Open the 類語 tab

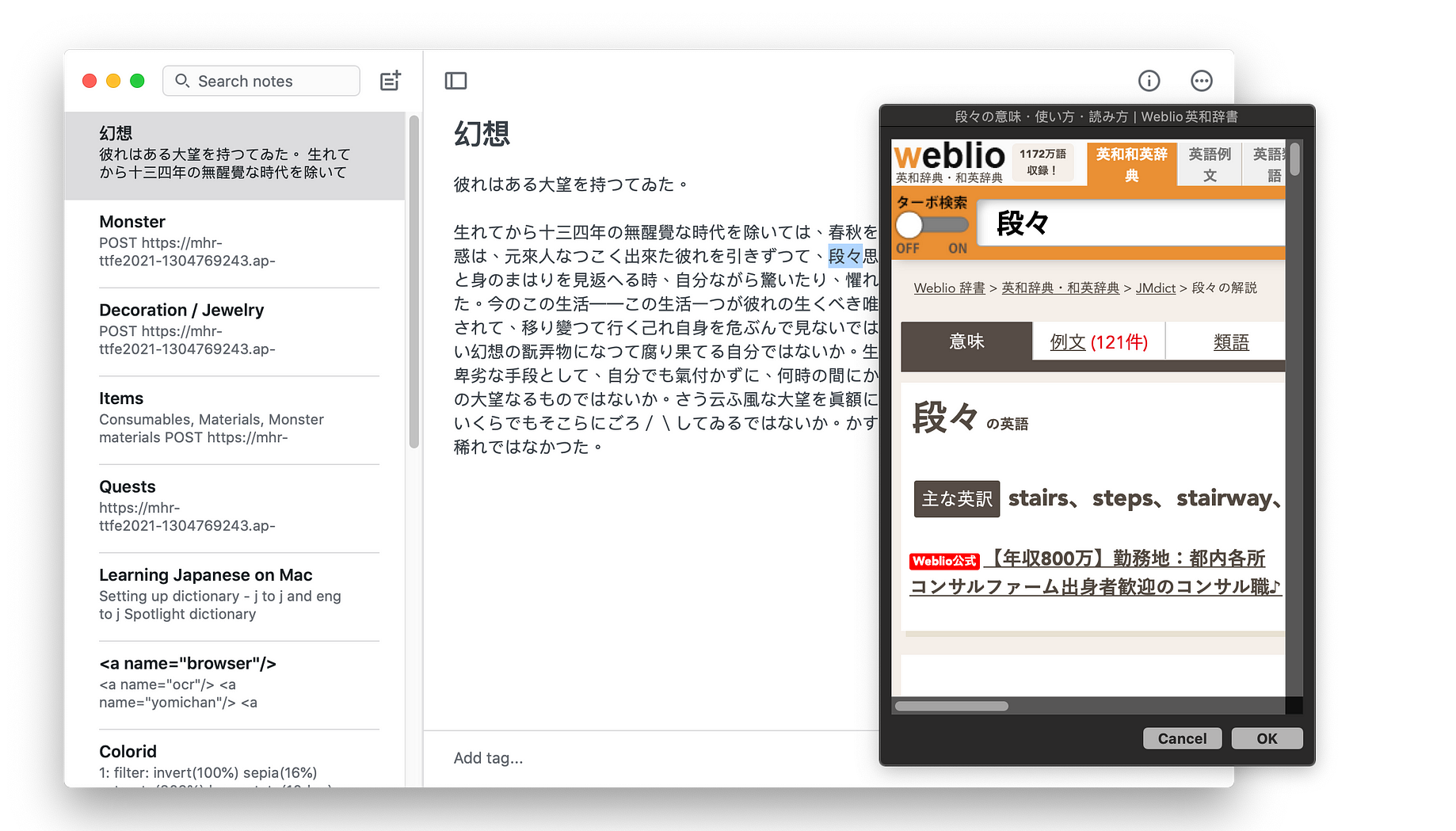[1231, 342]
